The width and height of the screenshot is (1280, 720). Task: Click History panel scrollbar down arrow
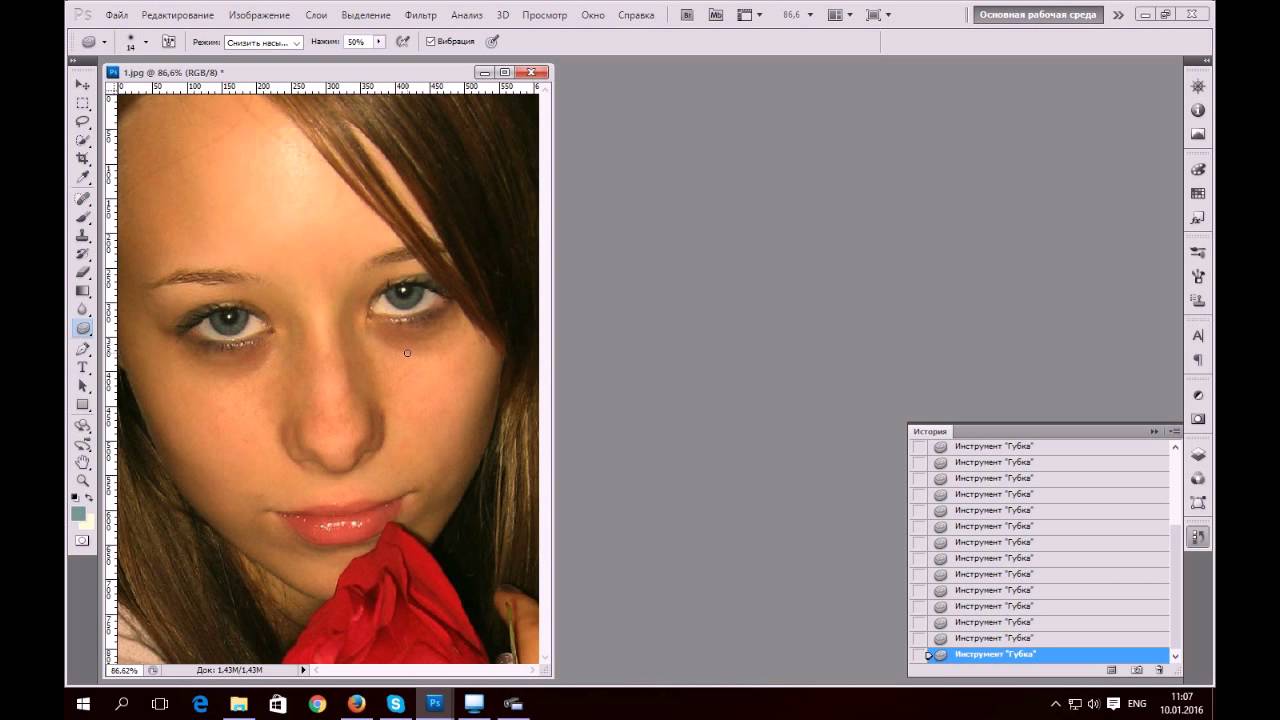1175,656
